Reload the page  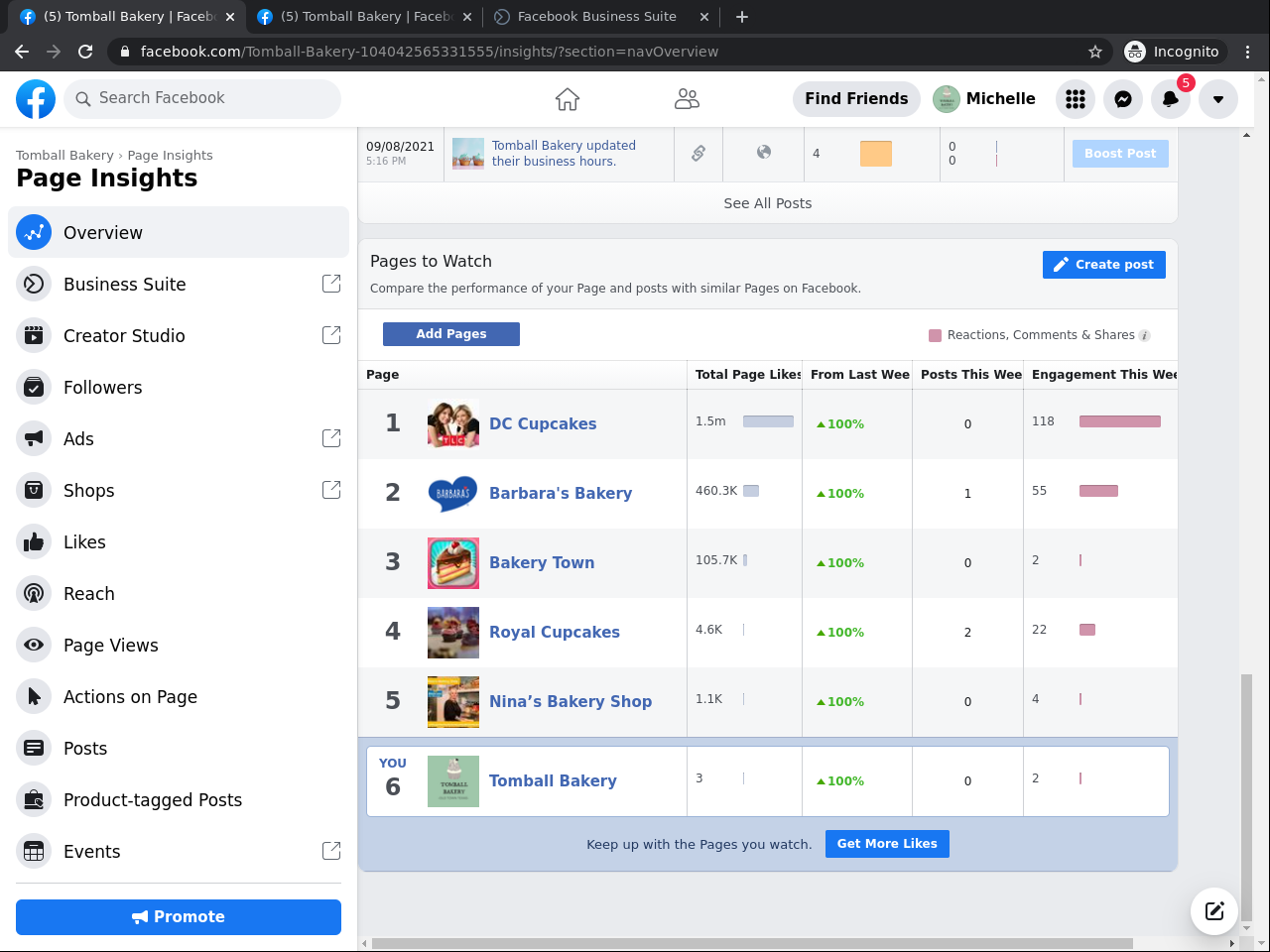point(85,52)
